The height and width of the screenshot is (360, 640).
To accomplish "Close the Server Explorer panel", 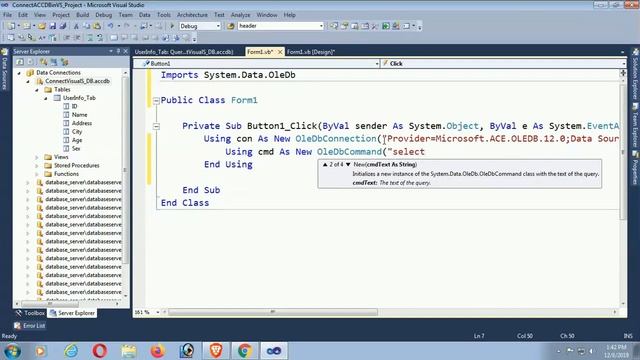I will click(125, 51).
